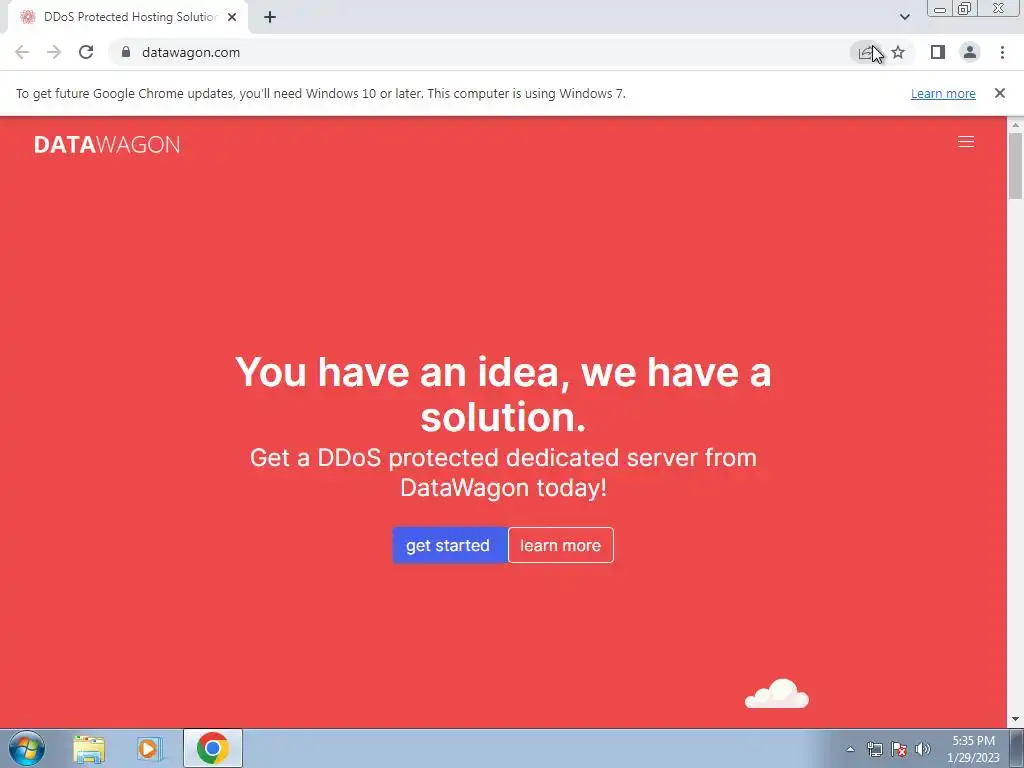This screenshot has height=768, width=1024.
Task: Expand the tab search chevron
Action: [904, 17]
